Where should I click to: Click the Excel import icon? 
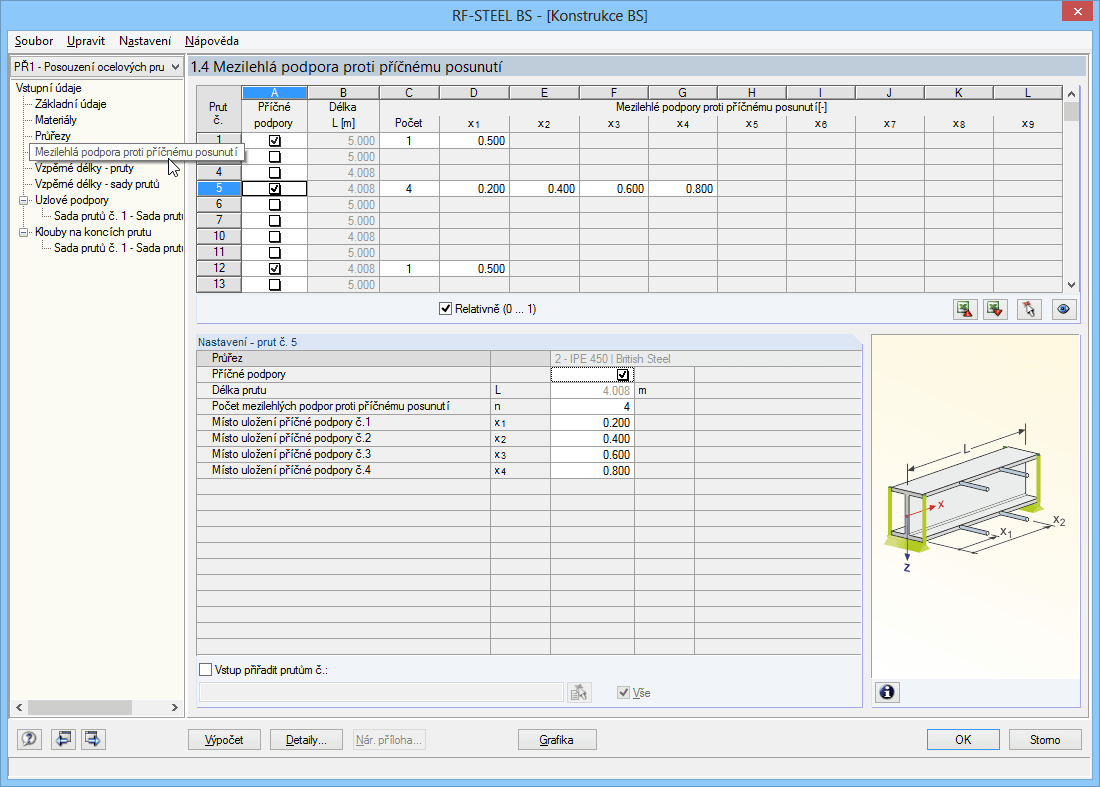point(995,309)
